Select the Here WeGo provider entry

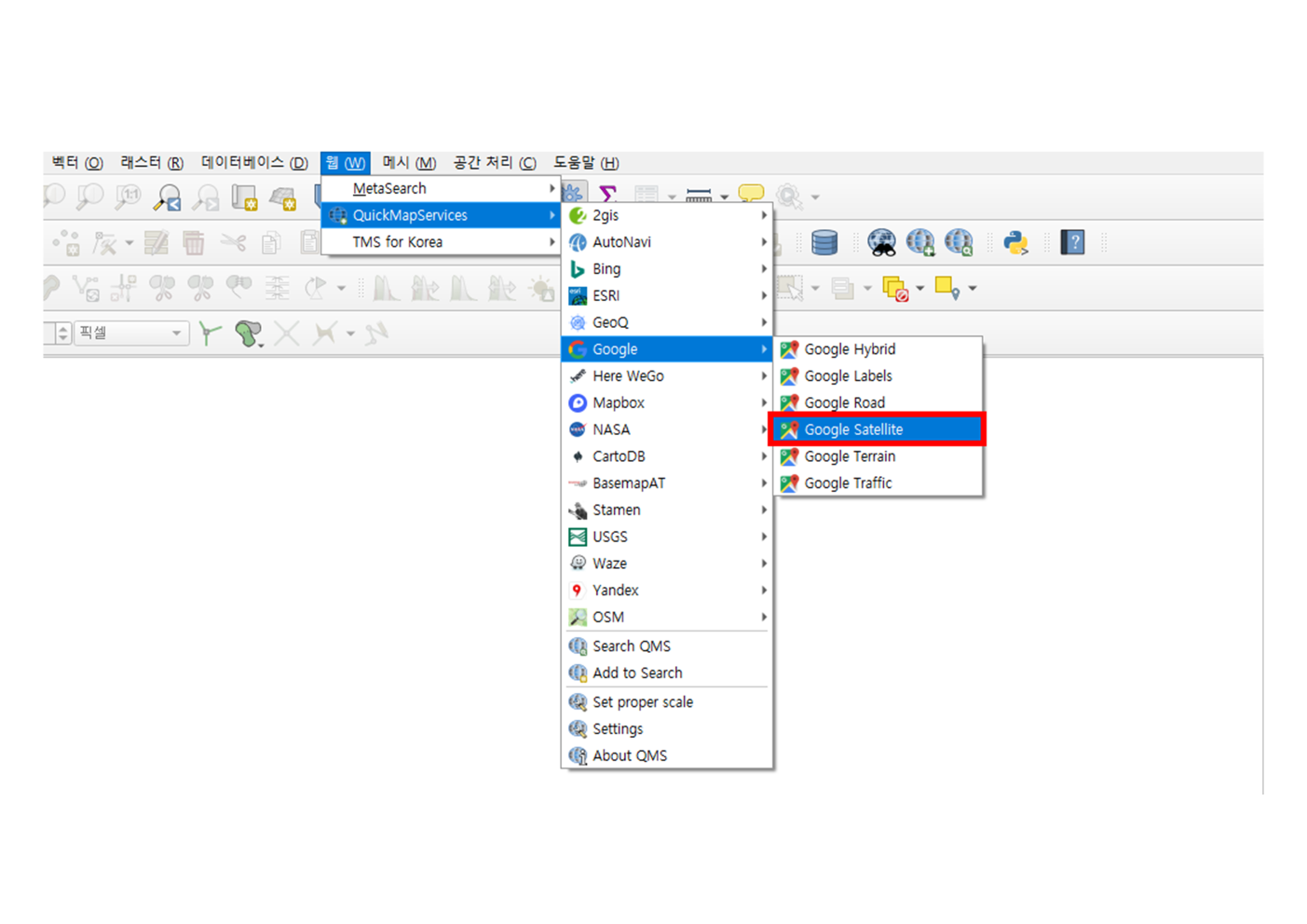pyautogui.click(x=667, y=376)
